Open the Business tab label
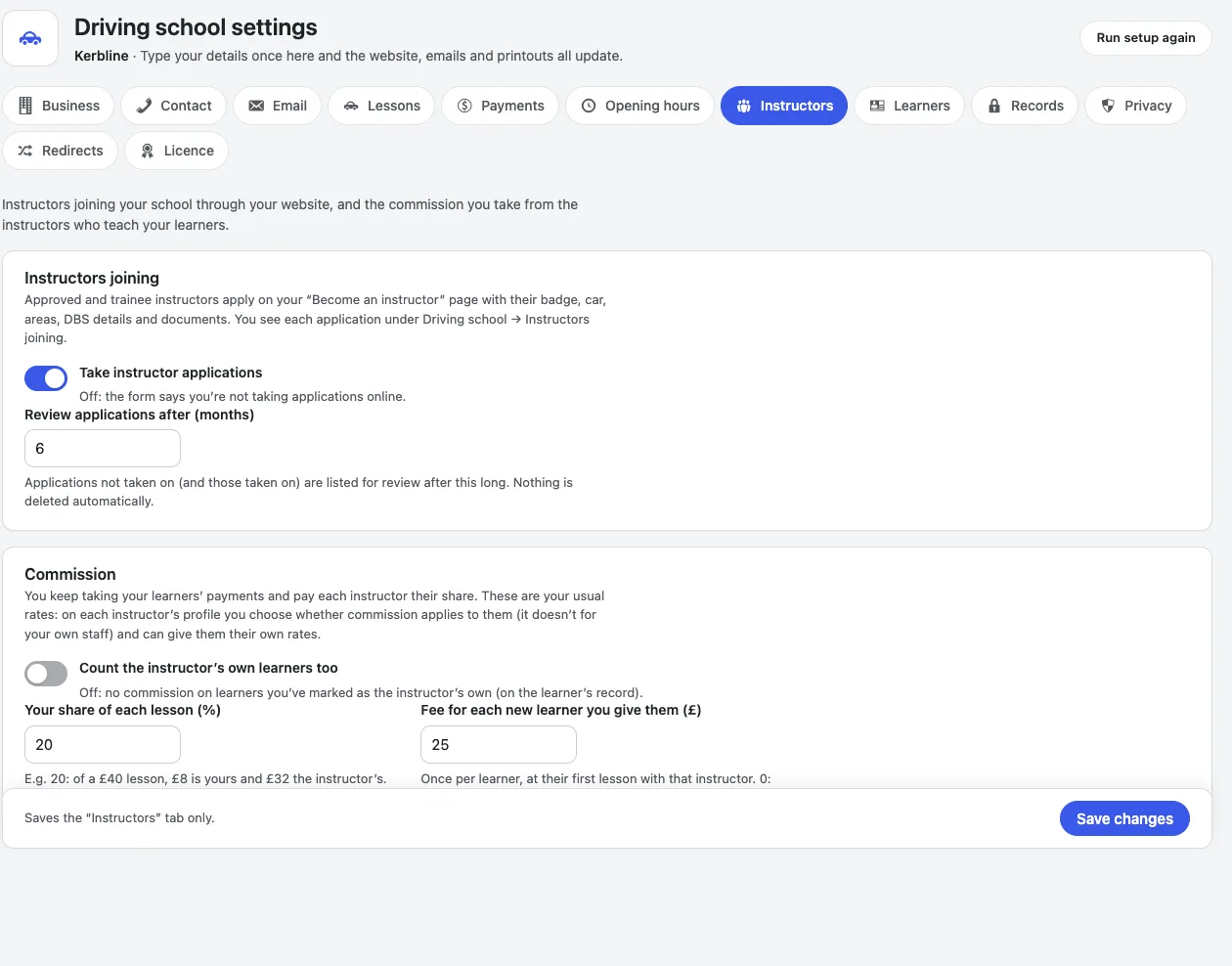1232x966 pixels. pos(70,106)
